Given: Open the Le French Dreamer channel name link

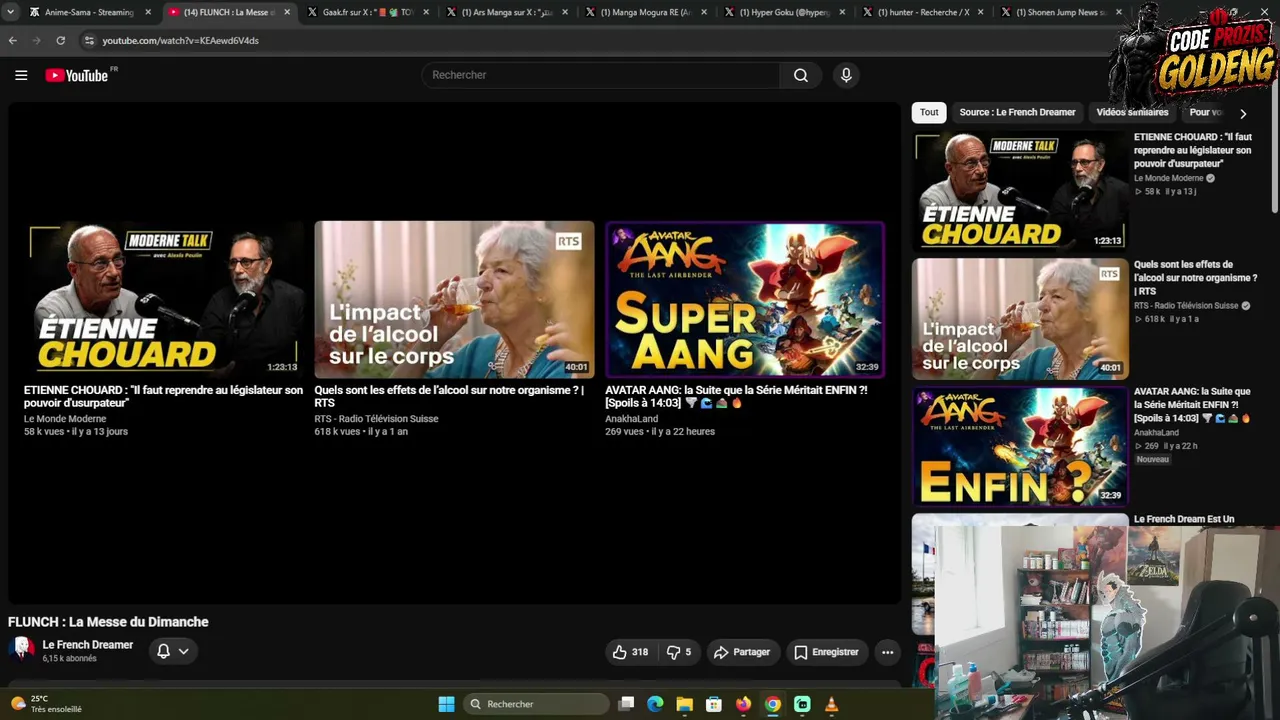Looking at the screenshot, I should [88, 645].
